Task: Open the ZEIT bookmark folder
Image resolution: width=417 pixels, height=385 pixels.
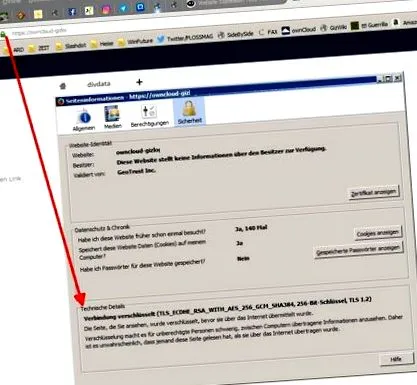Action: [x=39, y=48]
